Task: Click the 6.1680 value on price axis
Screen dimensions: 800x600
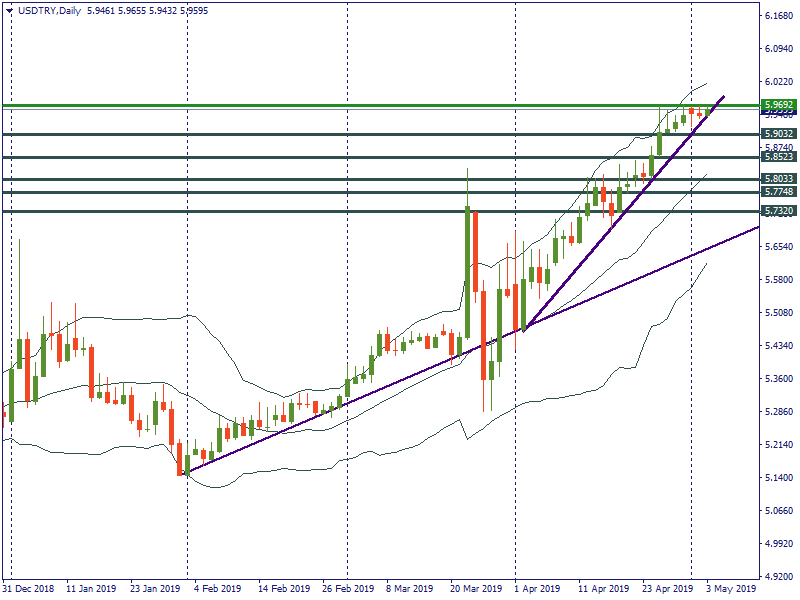Action: [778, 16]
